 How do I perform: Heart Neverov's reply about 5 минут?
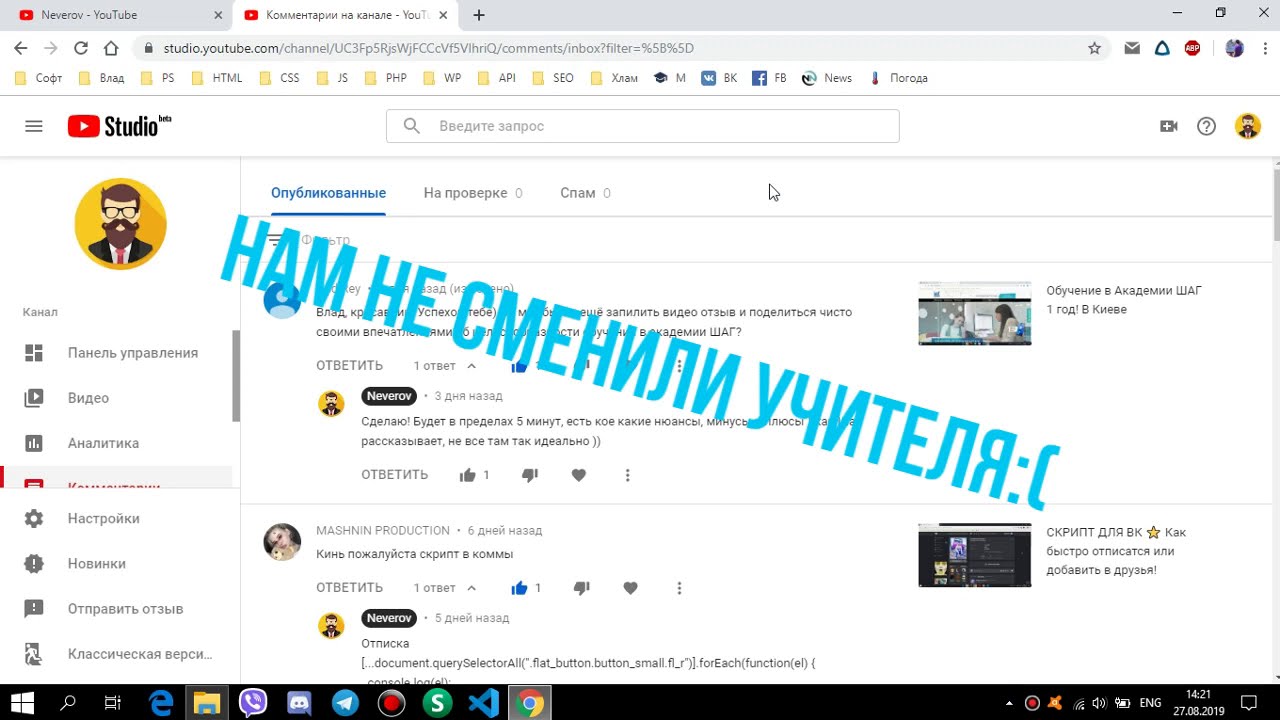coord(578,476)
